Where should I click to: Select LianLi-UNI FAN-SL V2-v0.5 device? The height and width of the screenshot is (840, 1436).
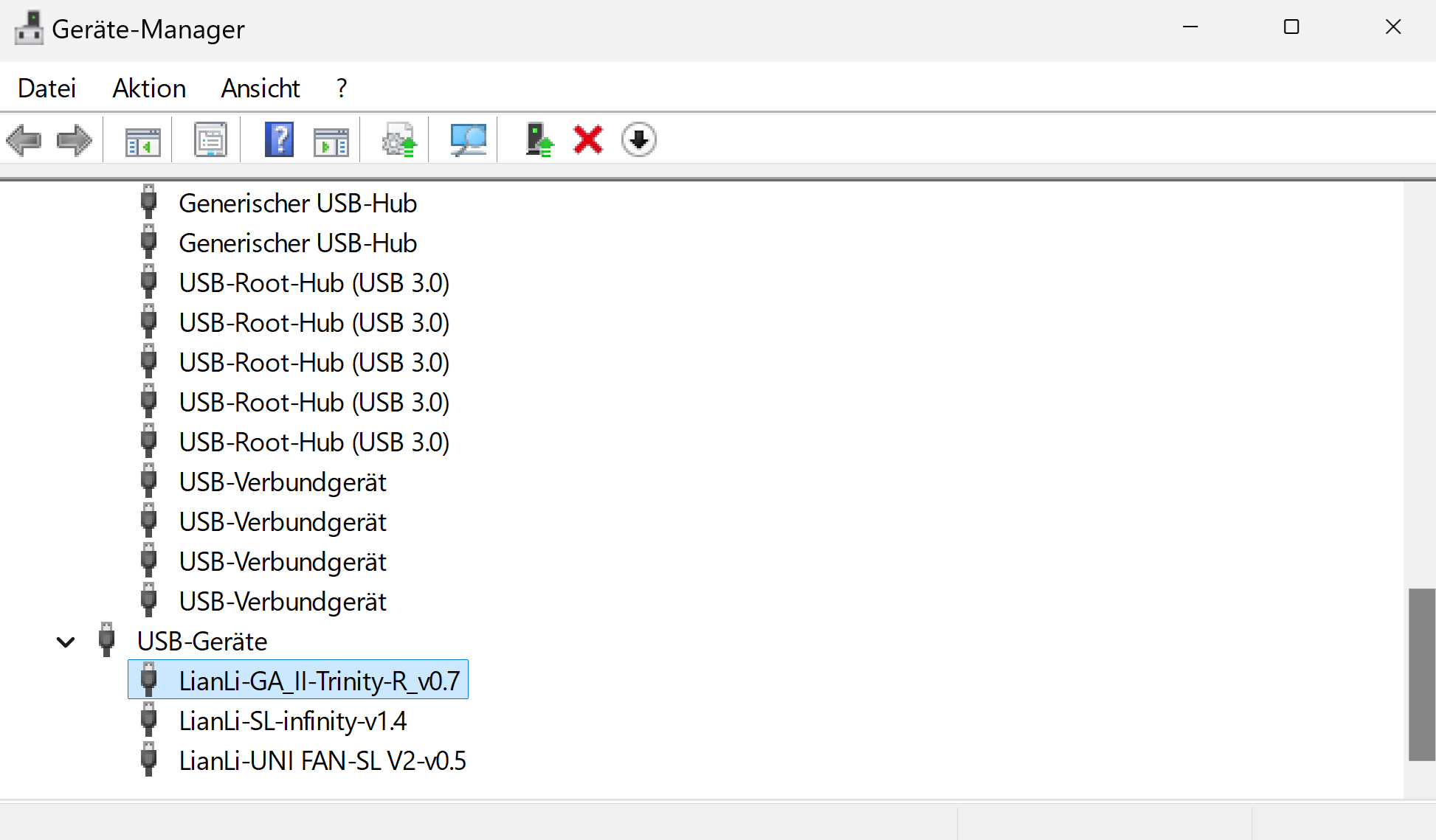[x=322, y=761]
